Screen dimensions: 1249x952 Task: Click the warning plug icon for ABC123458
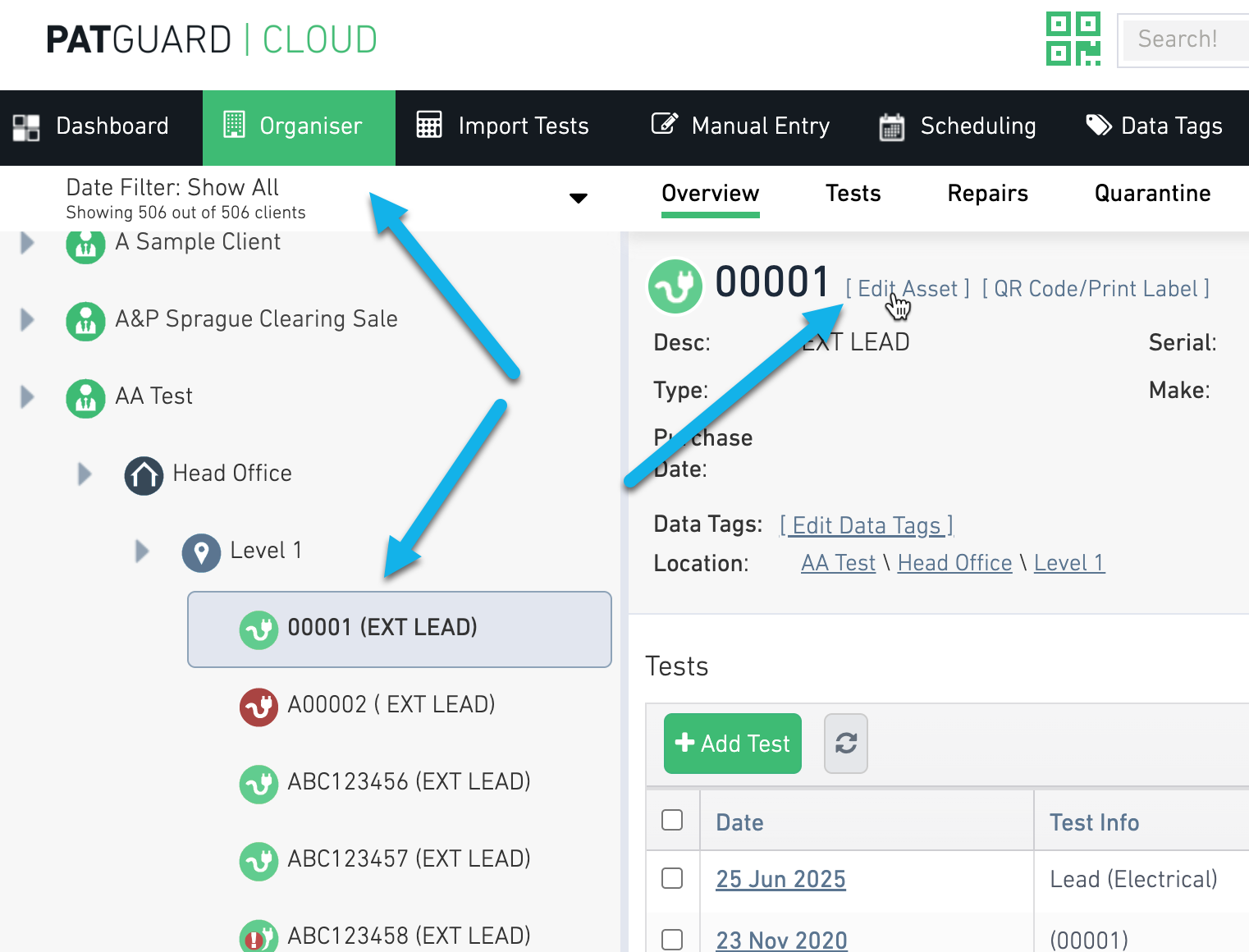258,936
